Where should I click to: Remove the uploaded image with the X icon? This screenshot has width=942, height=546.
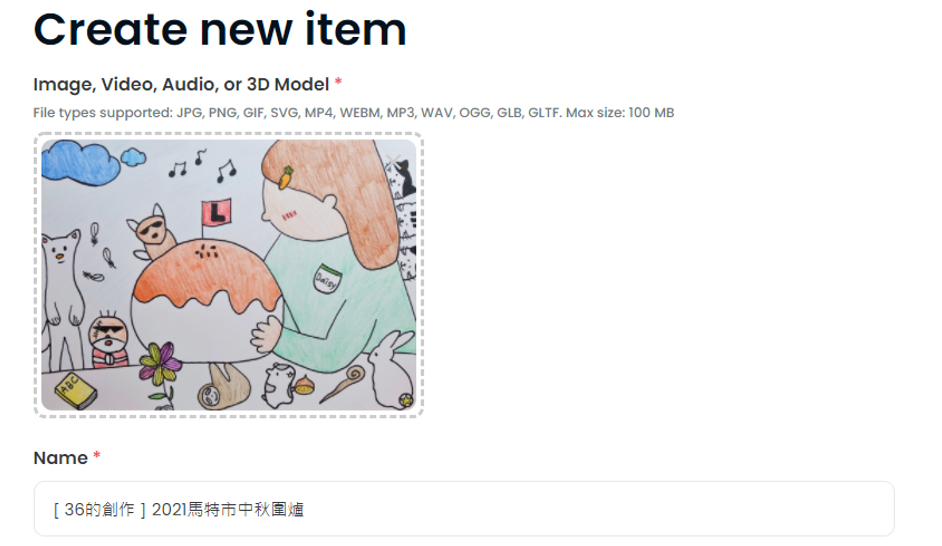coord(394,161)
